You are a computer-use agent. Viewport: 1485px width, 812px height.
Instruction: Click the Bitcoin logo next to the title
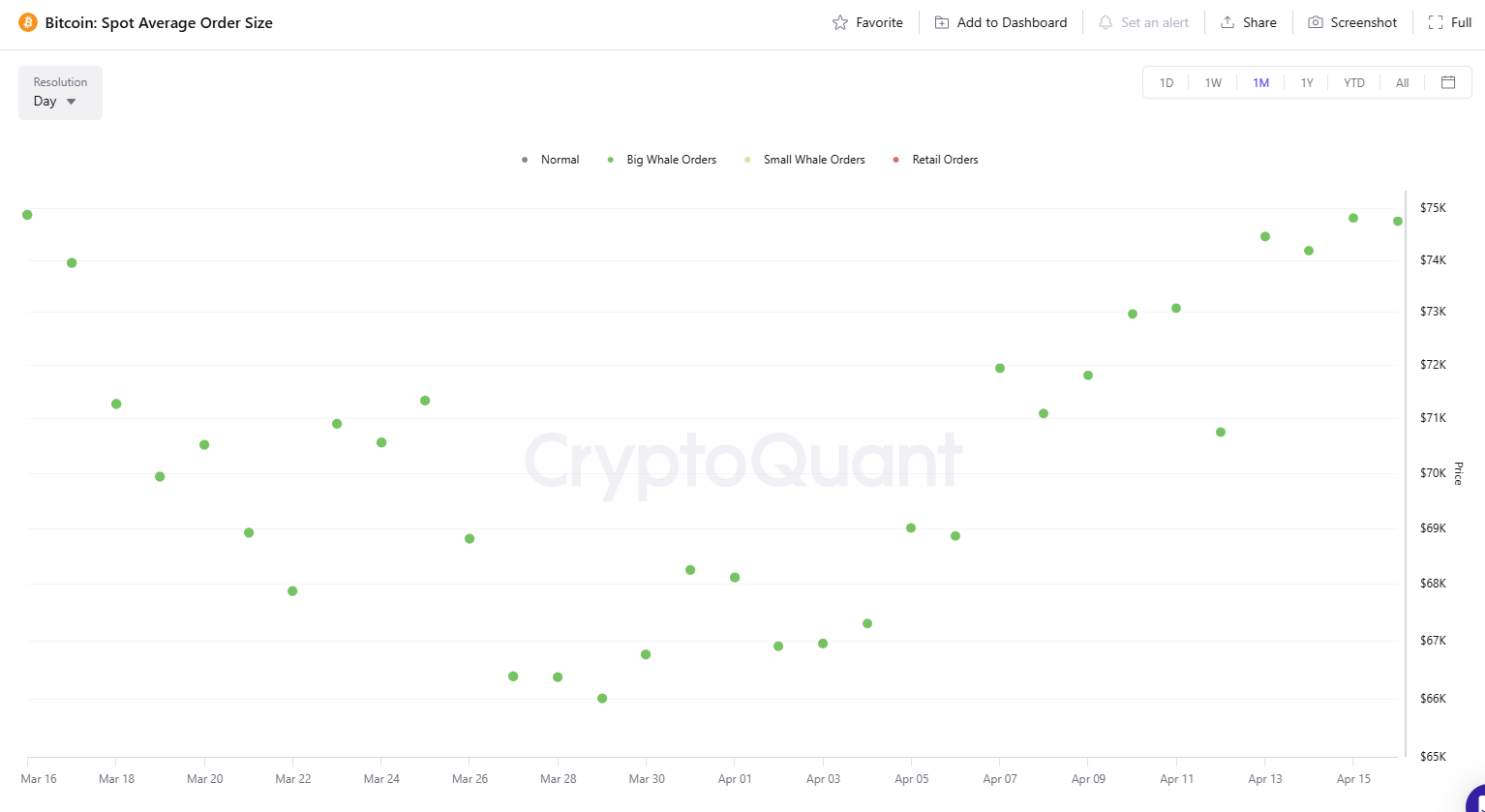tap(28, 21)
